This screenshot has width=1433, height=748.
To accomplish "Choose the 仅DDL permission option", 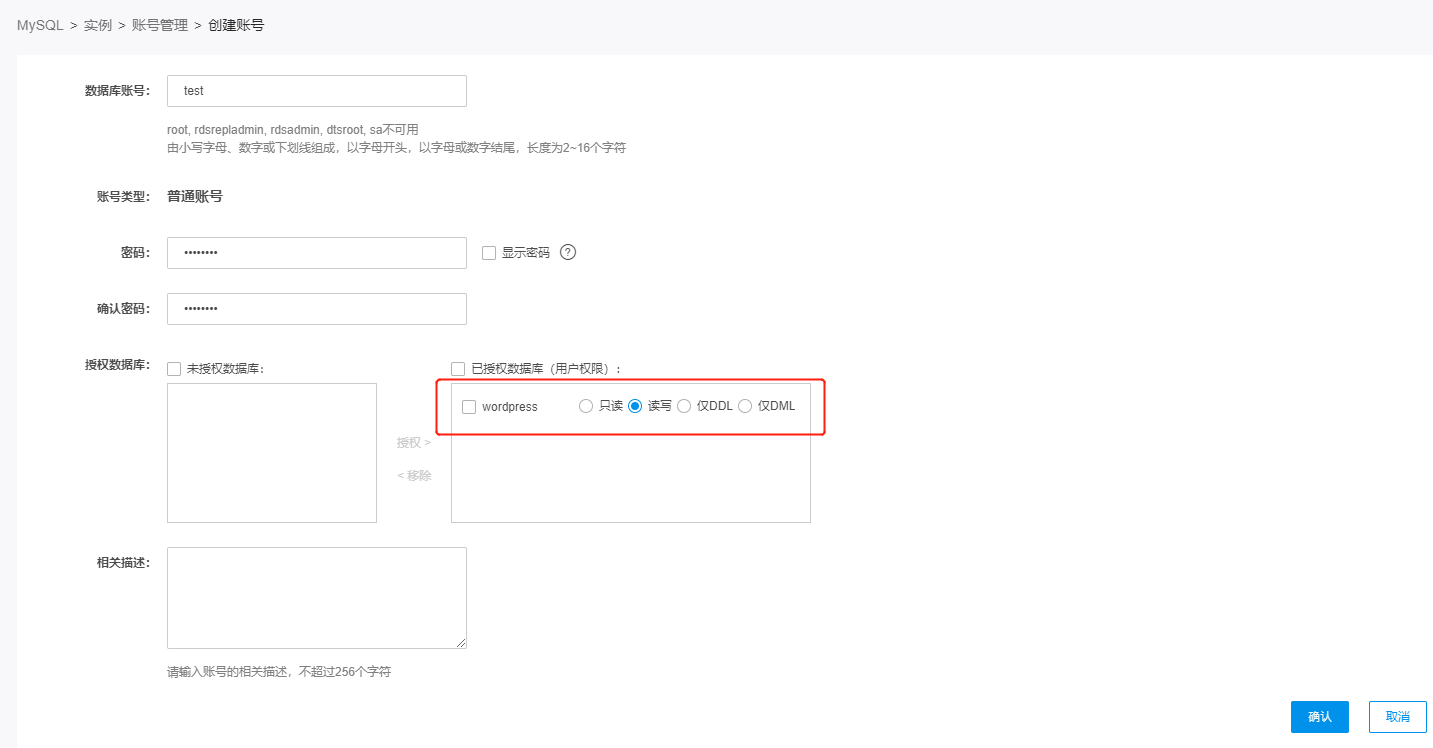I will 684,406.
